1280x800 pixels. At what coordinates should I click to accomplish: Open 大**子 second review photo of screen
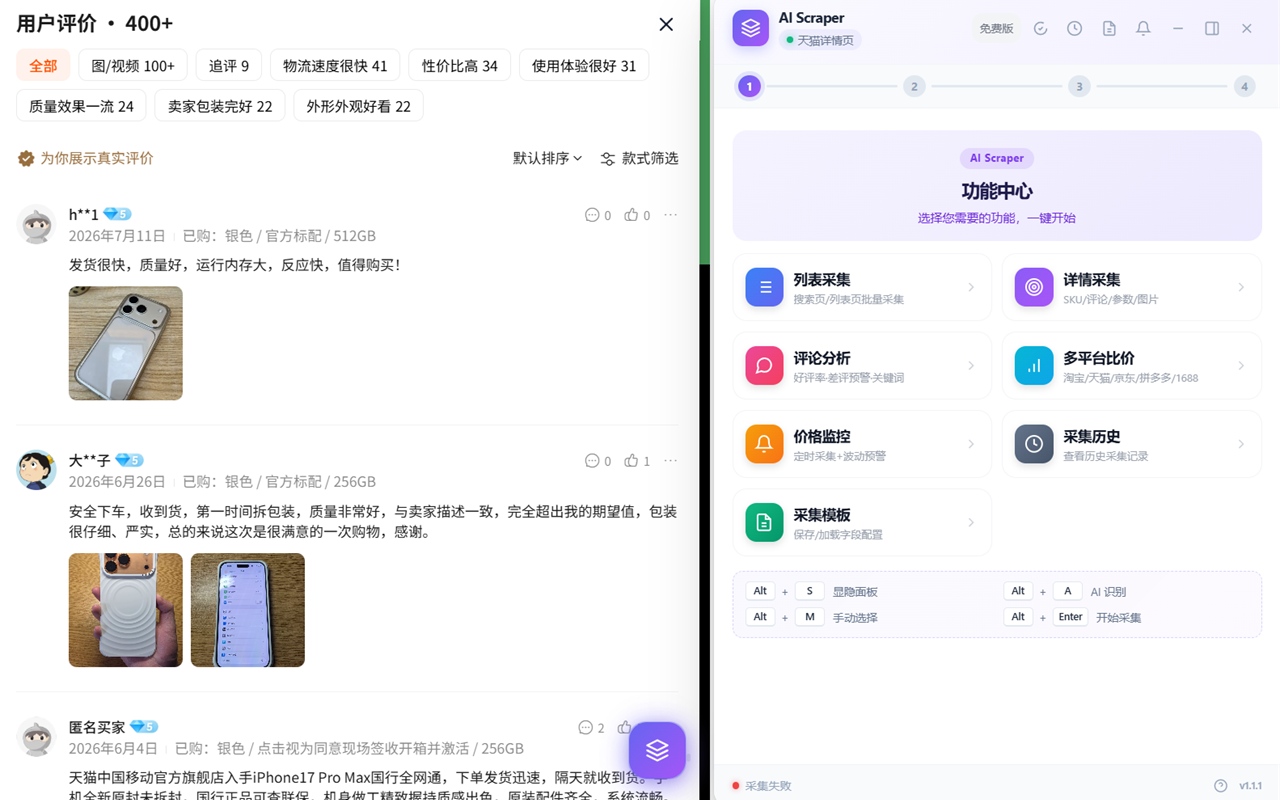pyautogui.click(x=248, y=610)
